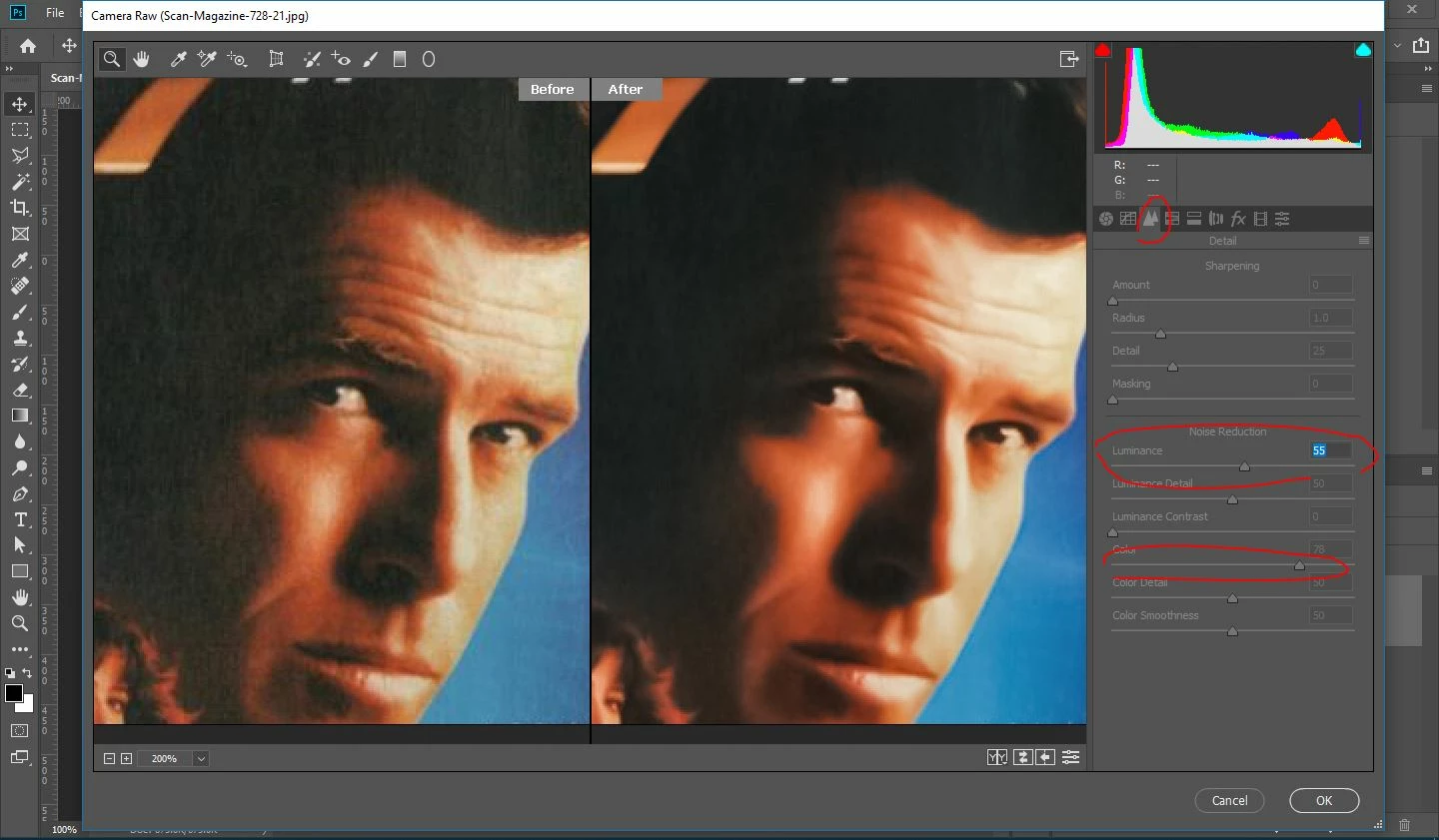Pick the White Balance eyedropper tool
1439x840 pixels.
point(178,59)
